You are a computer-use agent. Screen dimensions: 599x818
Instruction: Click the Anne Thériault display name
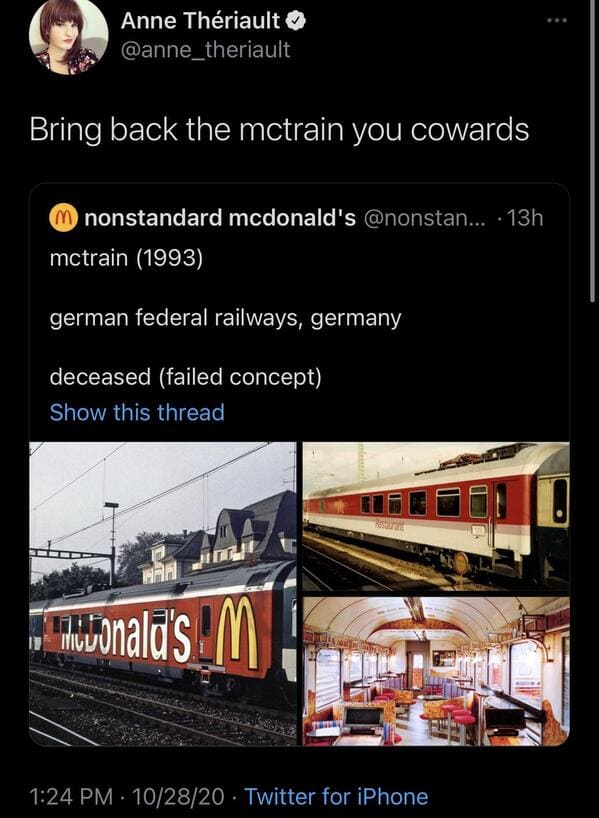[x=201, y=21]
